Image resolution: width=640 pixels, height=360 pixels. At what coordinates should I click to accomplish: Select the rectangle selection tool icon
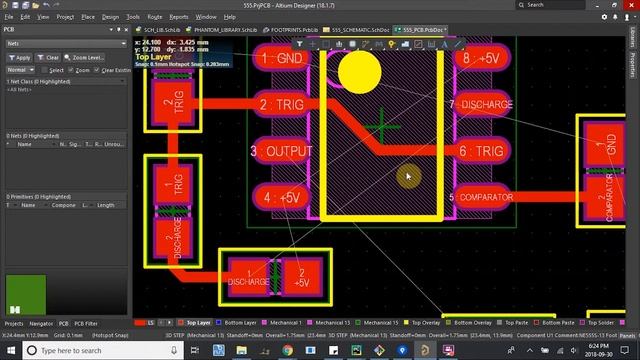click(326, 44)
